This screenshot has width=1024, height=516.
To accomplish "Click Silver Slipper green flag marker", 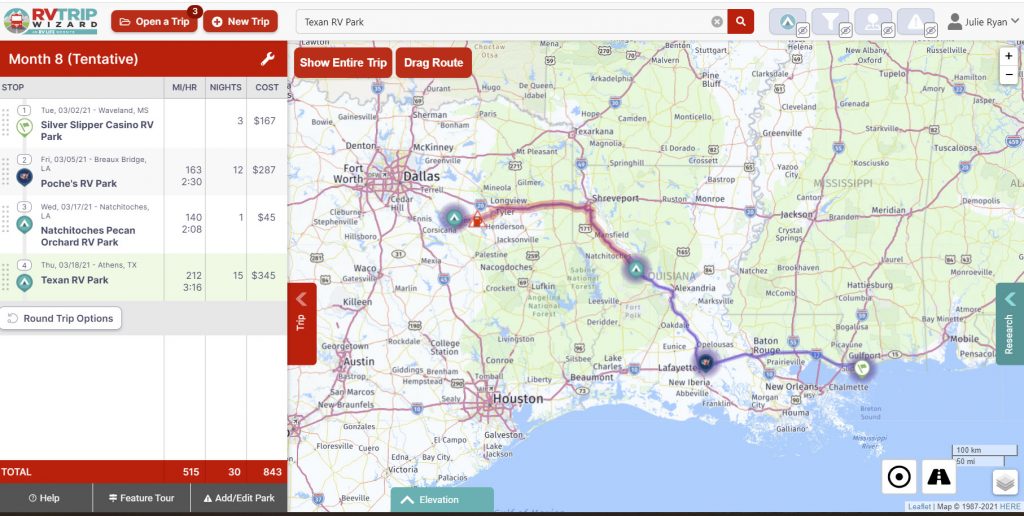I will click(x=861, y=368).
